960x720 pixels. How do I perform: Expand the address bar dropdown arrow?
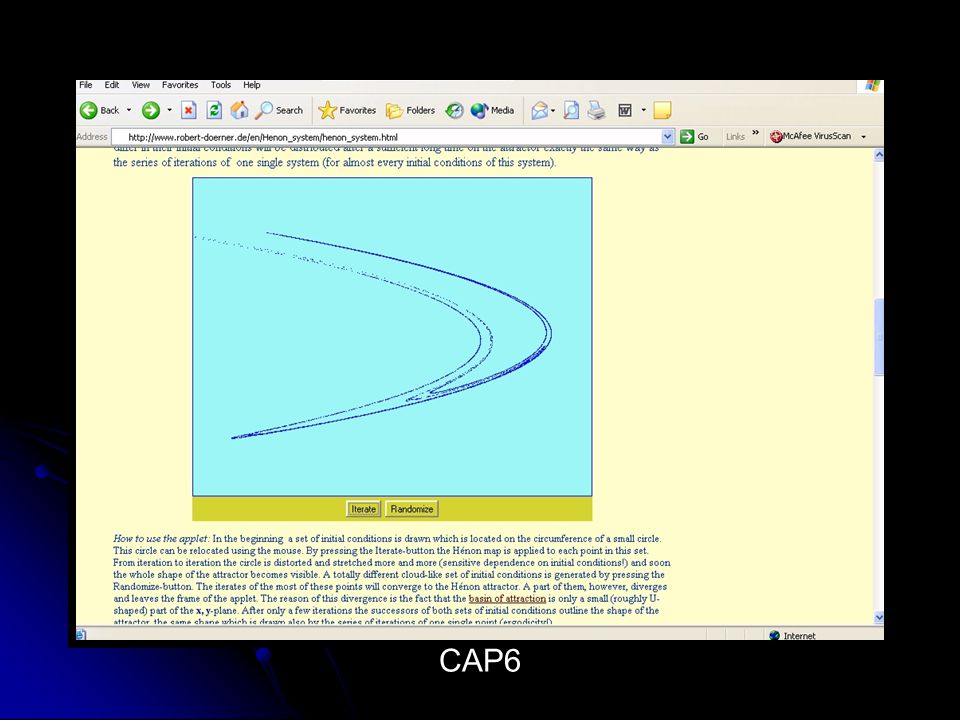coord(668,137)
